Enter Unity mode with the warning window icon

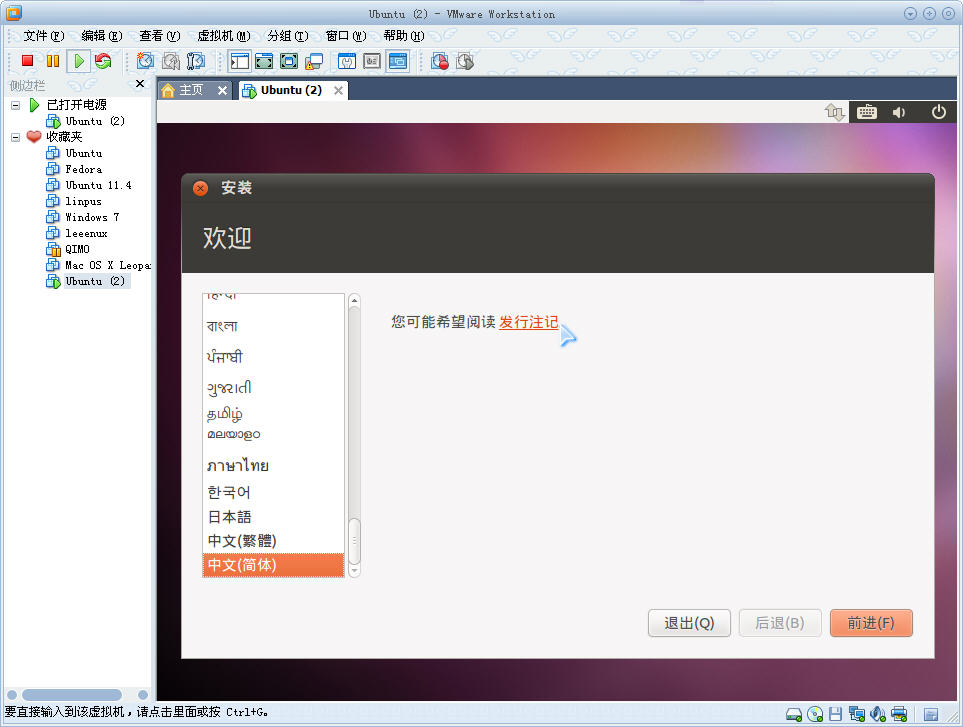(x=314, y=61)
